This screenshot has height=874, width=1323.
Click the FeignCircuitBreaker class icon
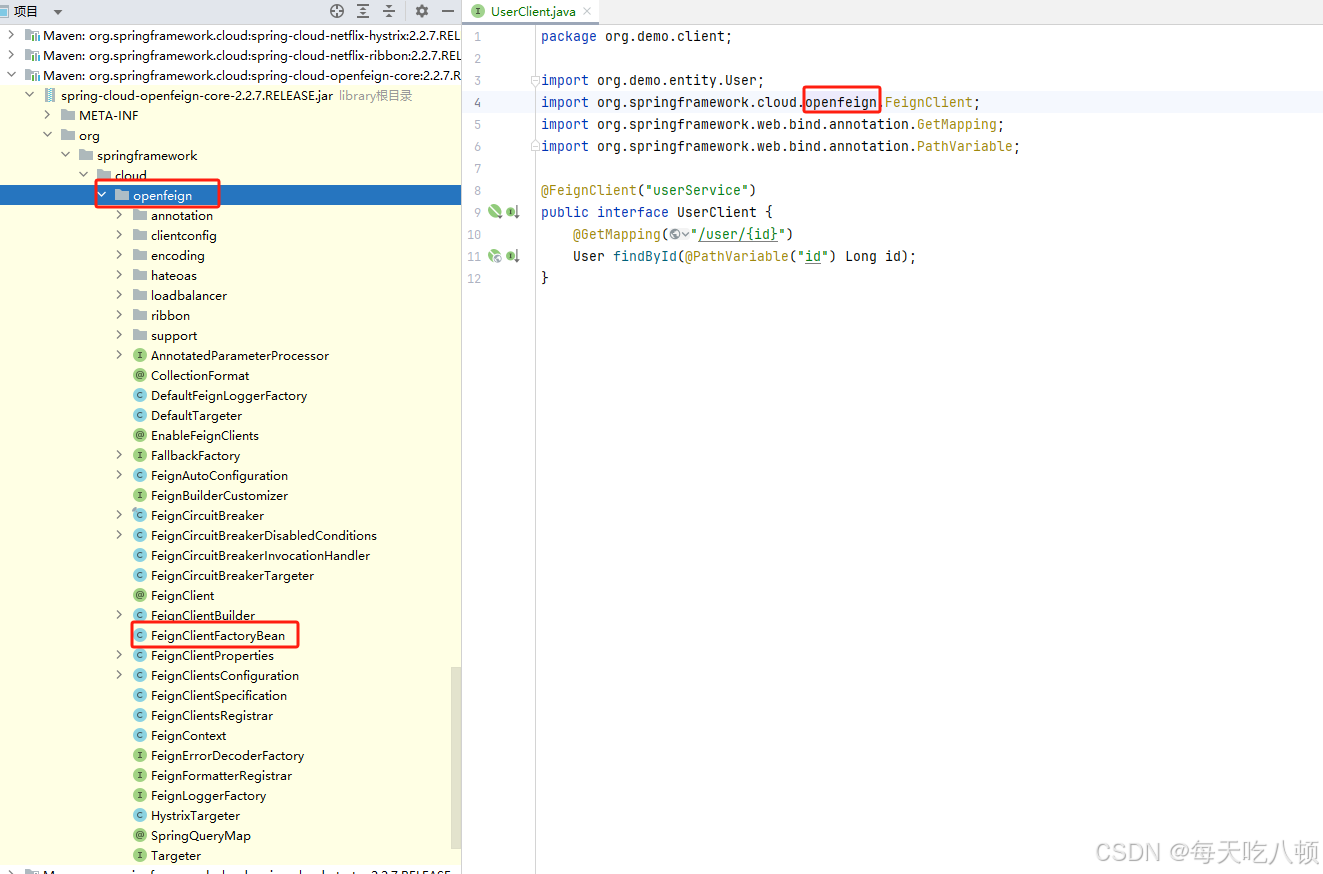coord(140,515)
